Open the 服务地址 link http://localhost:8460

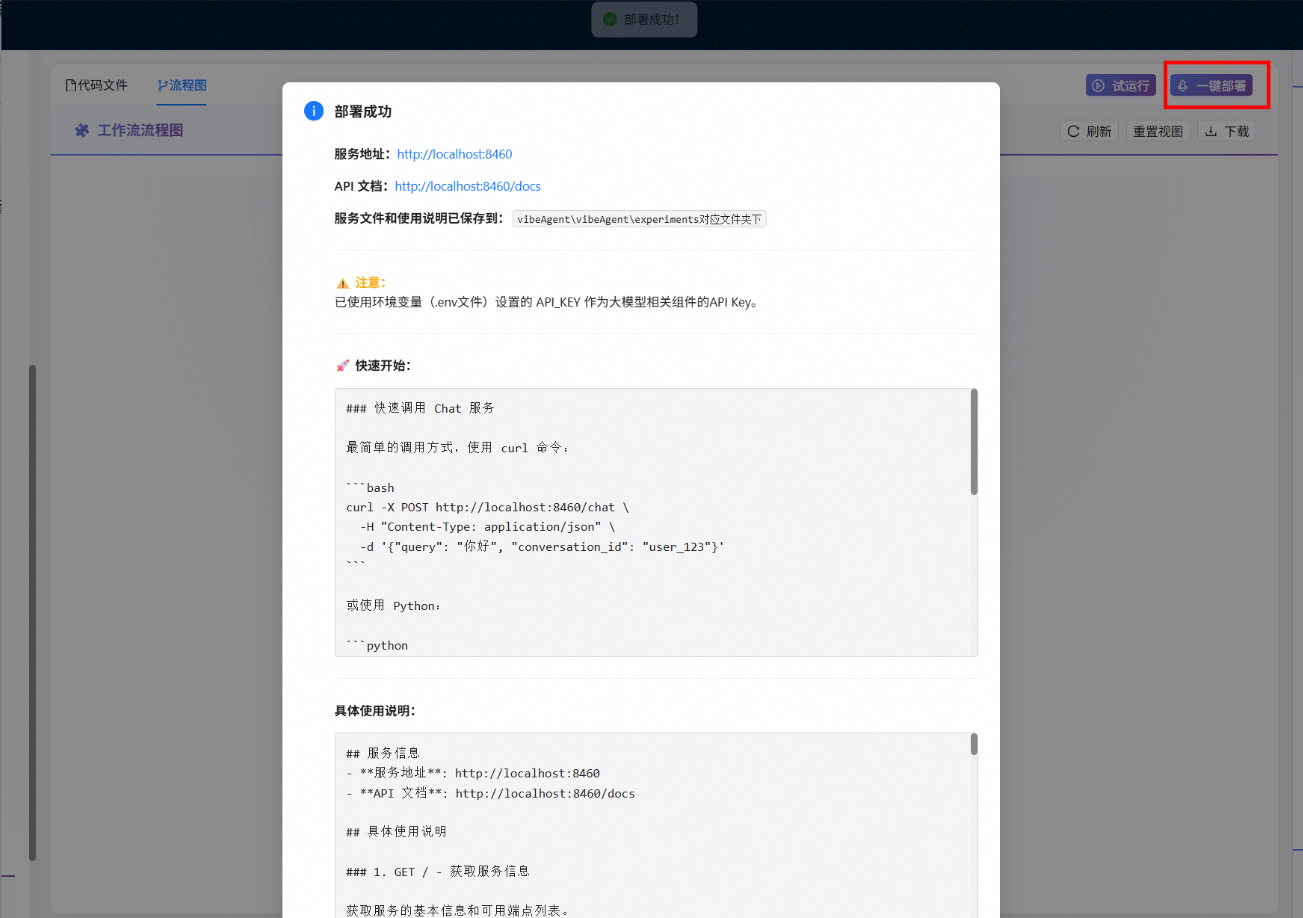[x=454, y=154]
